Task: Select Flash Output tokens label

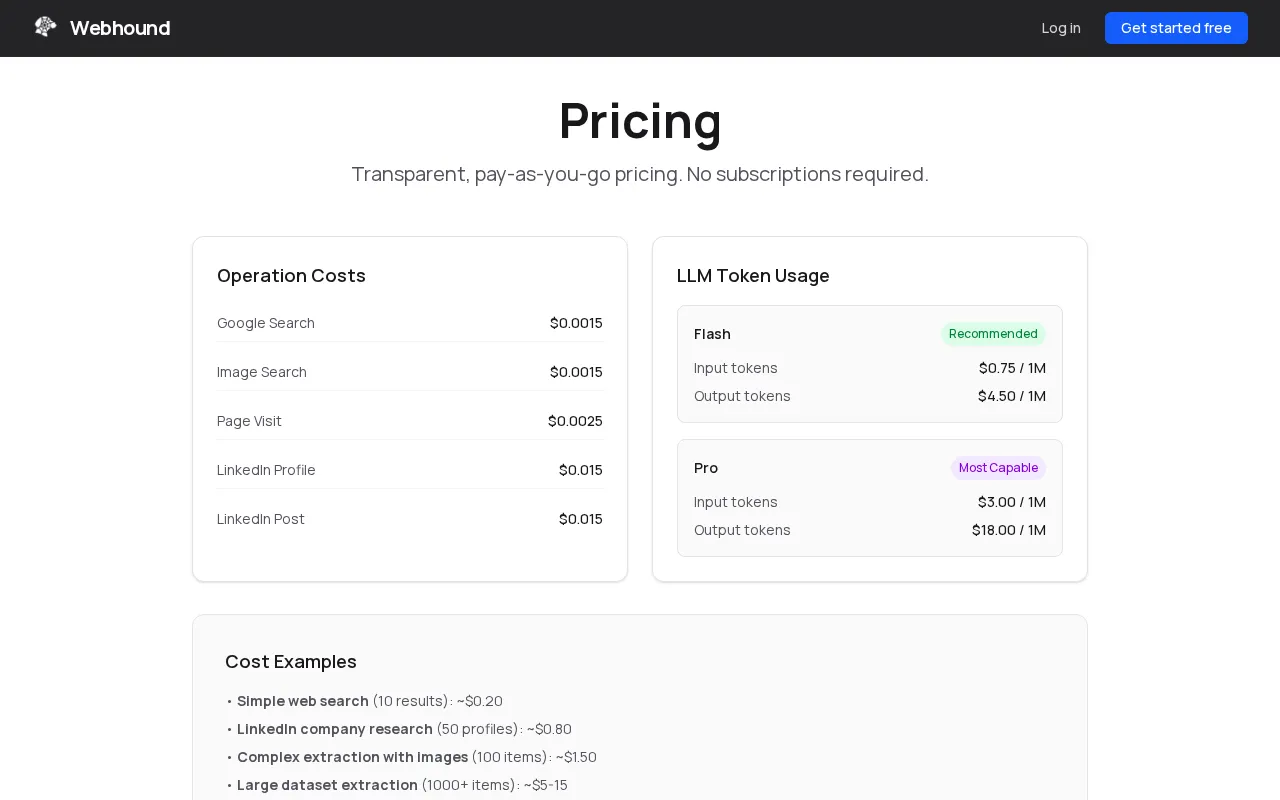Action: (742, 396)
